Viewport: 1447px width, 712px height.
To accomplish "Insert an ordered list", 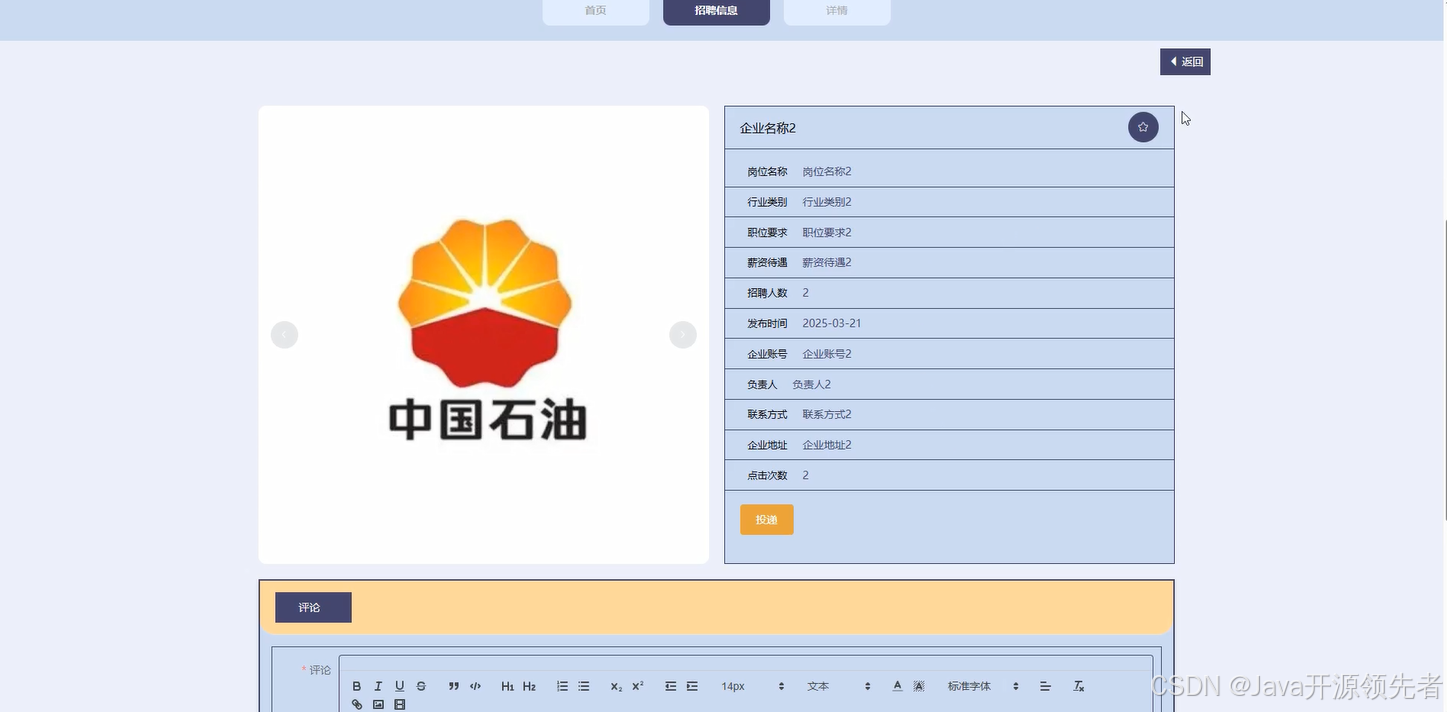I will pyautogui.click(x=562, y=686).
